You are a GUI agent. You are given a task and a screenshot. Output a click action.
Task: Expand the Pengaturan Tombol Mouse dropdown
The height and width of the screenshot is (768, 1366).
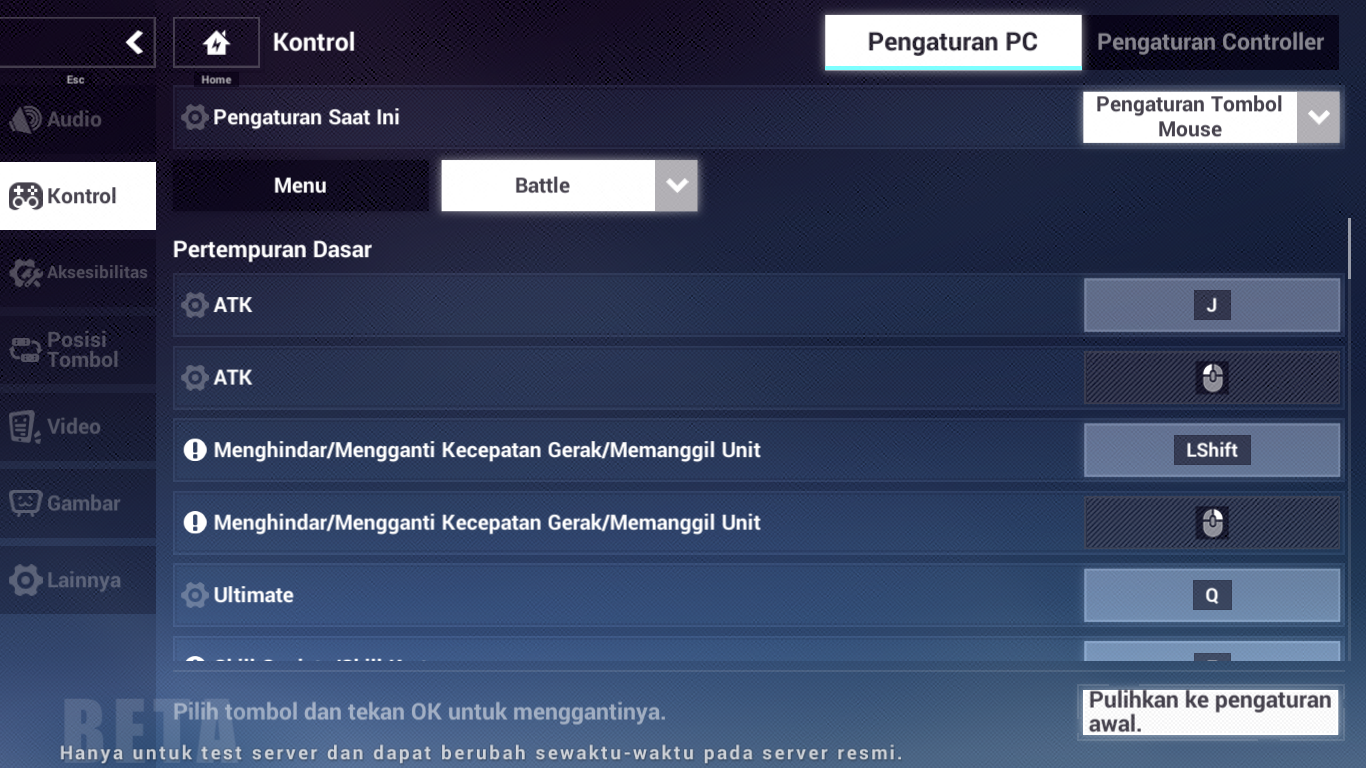click(1318, 117)
